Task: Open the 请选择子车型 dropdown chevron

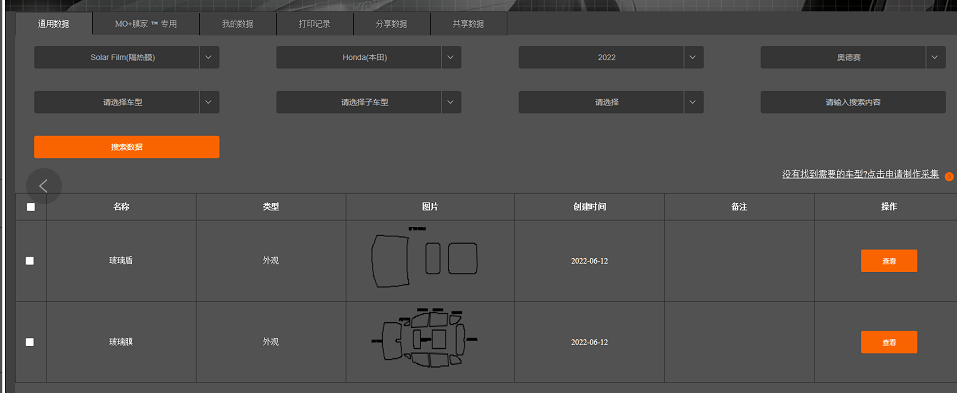Action: tap(451, 103)
